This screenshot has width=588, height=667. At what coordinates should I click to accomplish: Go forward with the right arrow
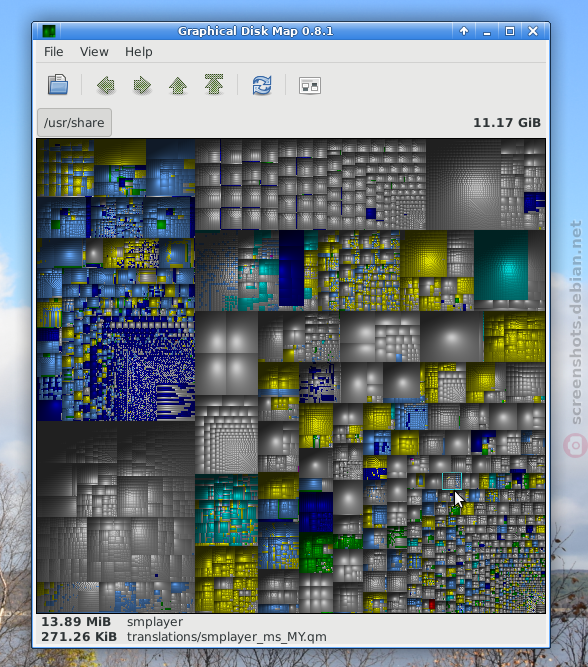[x=142, y=85]
